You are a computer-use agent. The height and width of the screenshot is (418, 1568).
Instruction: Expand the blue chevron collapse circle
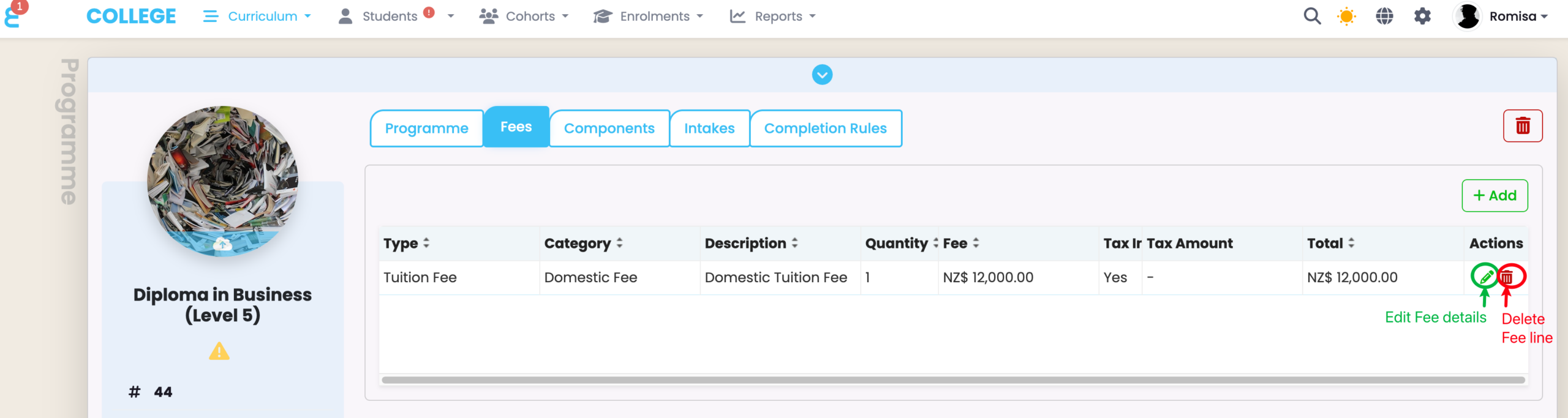822,75
